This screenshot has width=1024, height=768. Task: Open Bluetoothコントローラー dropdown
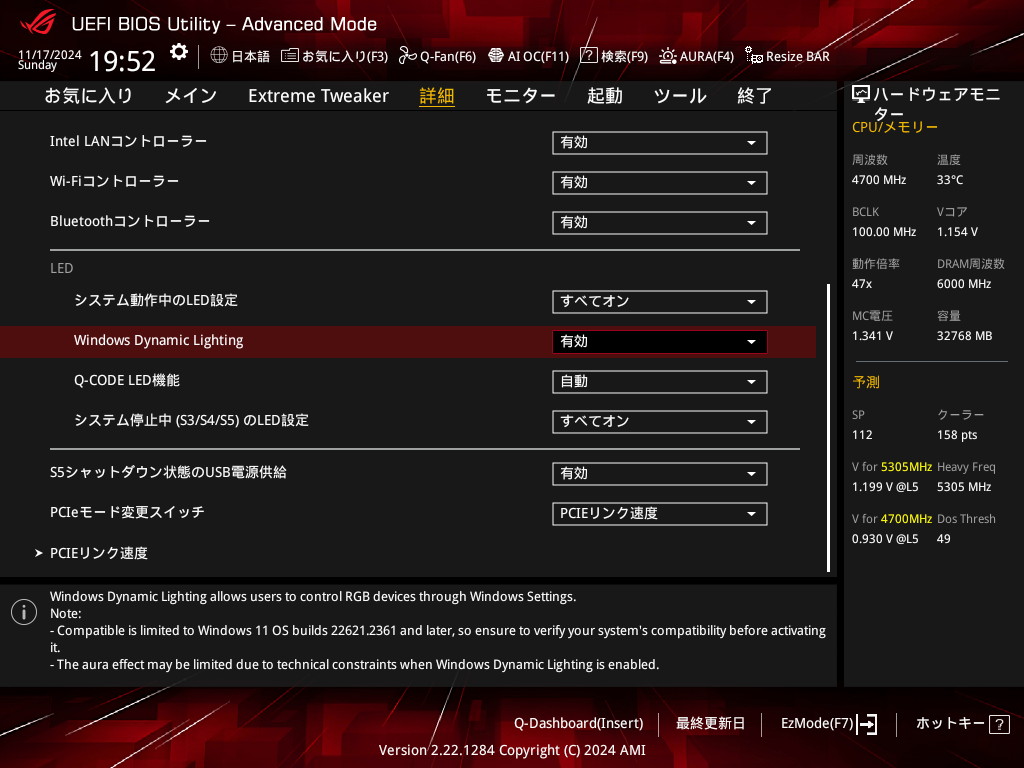coord(660,223)
